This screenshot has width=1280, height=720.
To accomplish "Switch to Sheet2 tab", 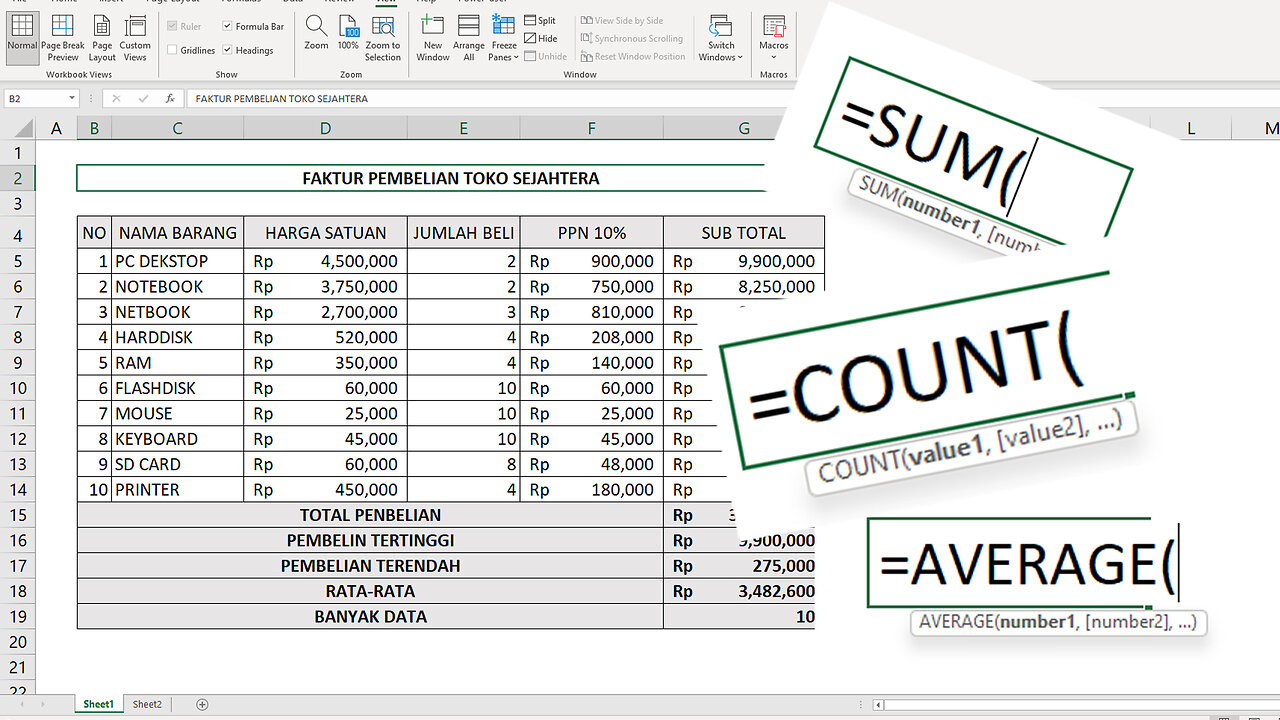I will coord(147,705).
